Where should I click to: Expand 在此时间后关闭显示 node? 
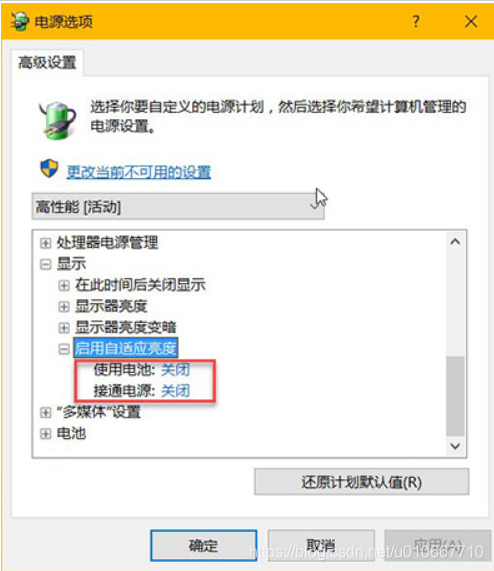coord(64,286)
